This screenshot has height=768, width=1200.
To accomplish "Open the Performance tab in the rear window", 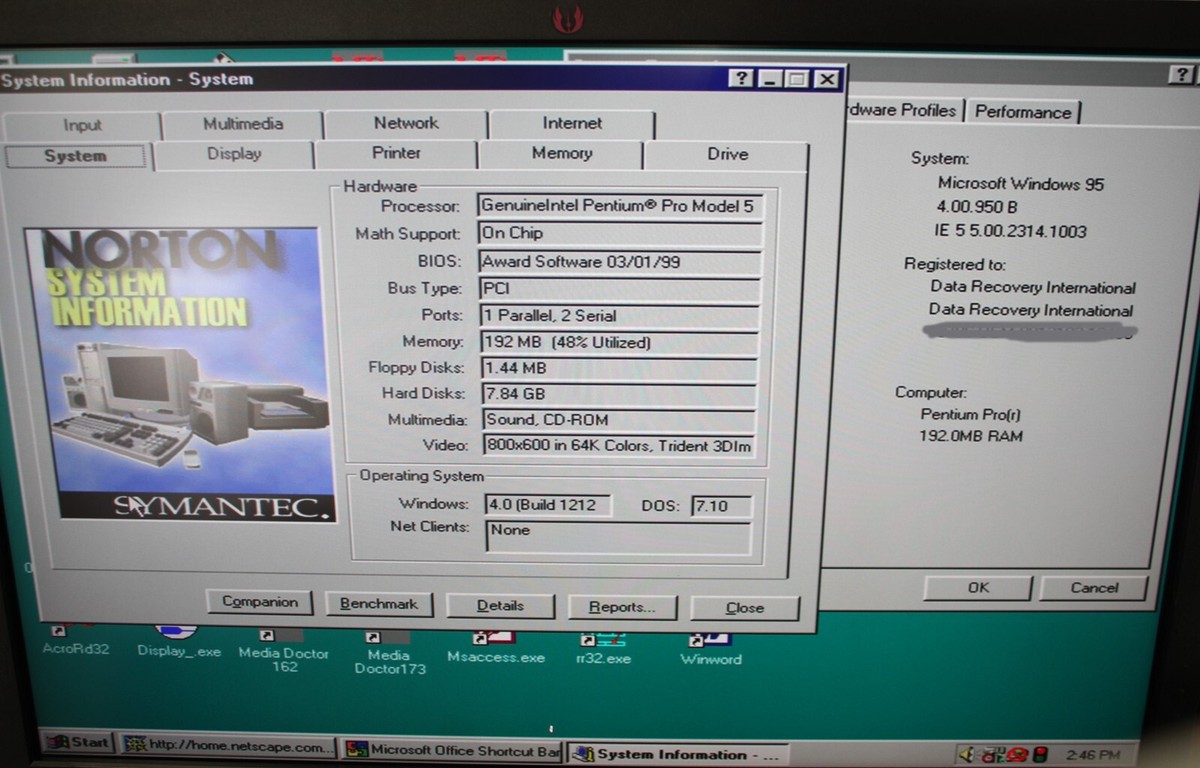I will tap(1023, 112).
